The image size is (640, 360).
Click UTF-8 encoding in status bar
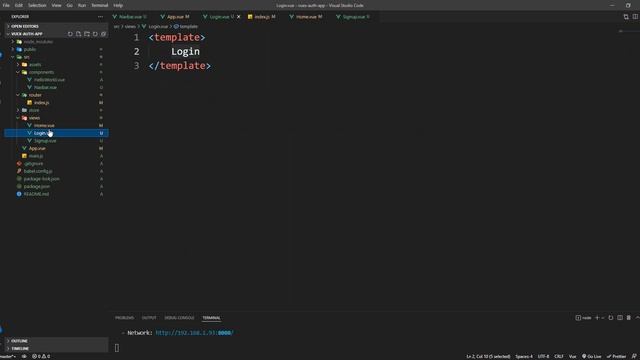tap(543, 356)
